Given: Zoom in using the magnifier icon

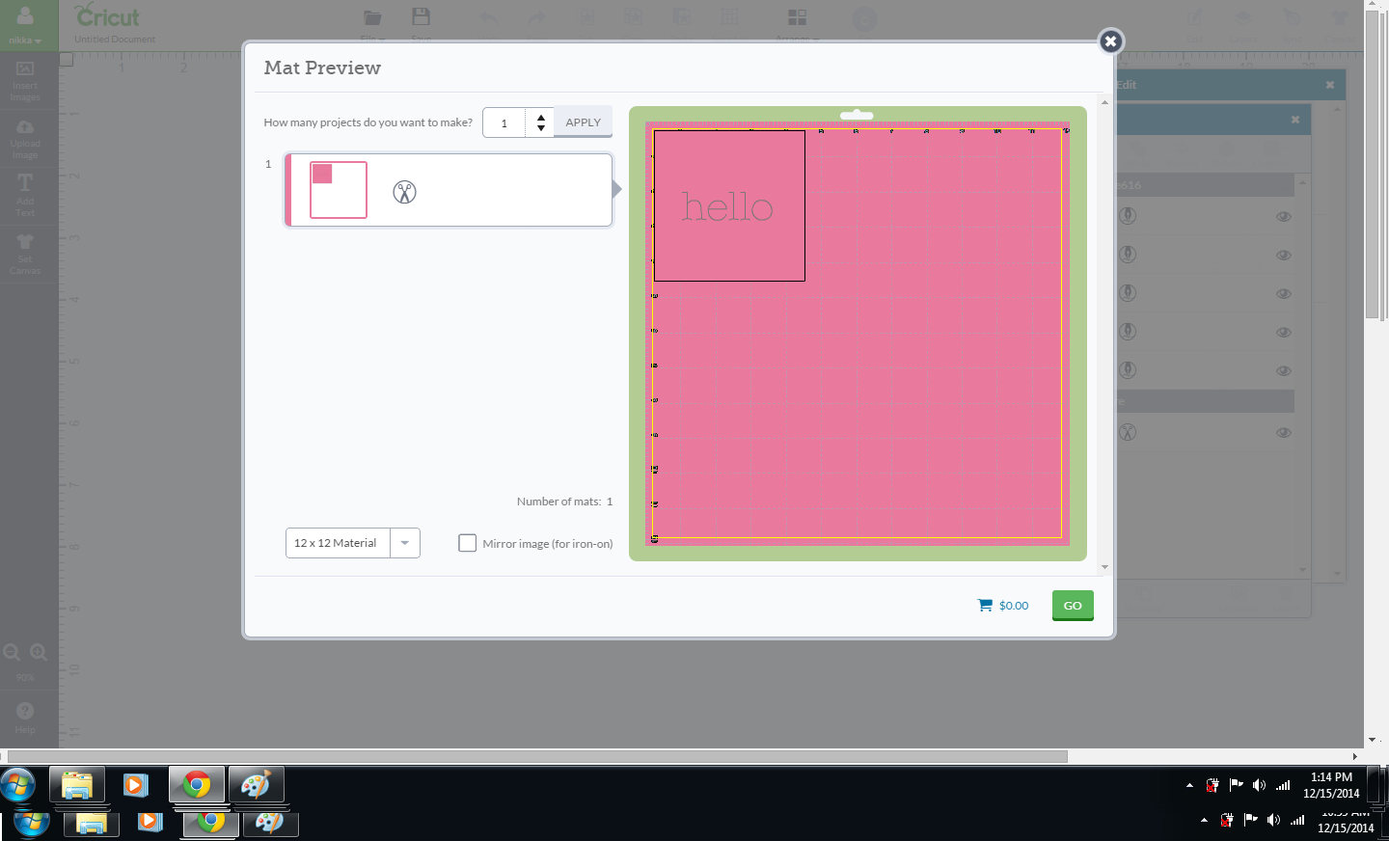Looking at the screenshot, I should click(x=39, y=652).
